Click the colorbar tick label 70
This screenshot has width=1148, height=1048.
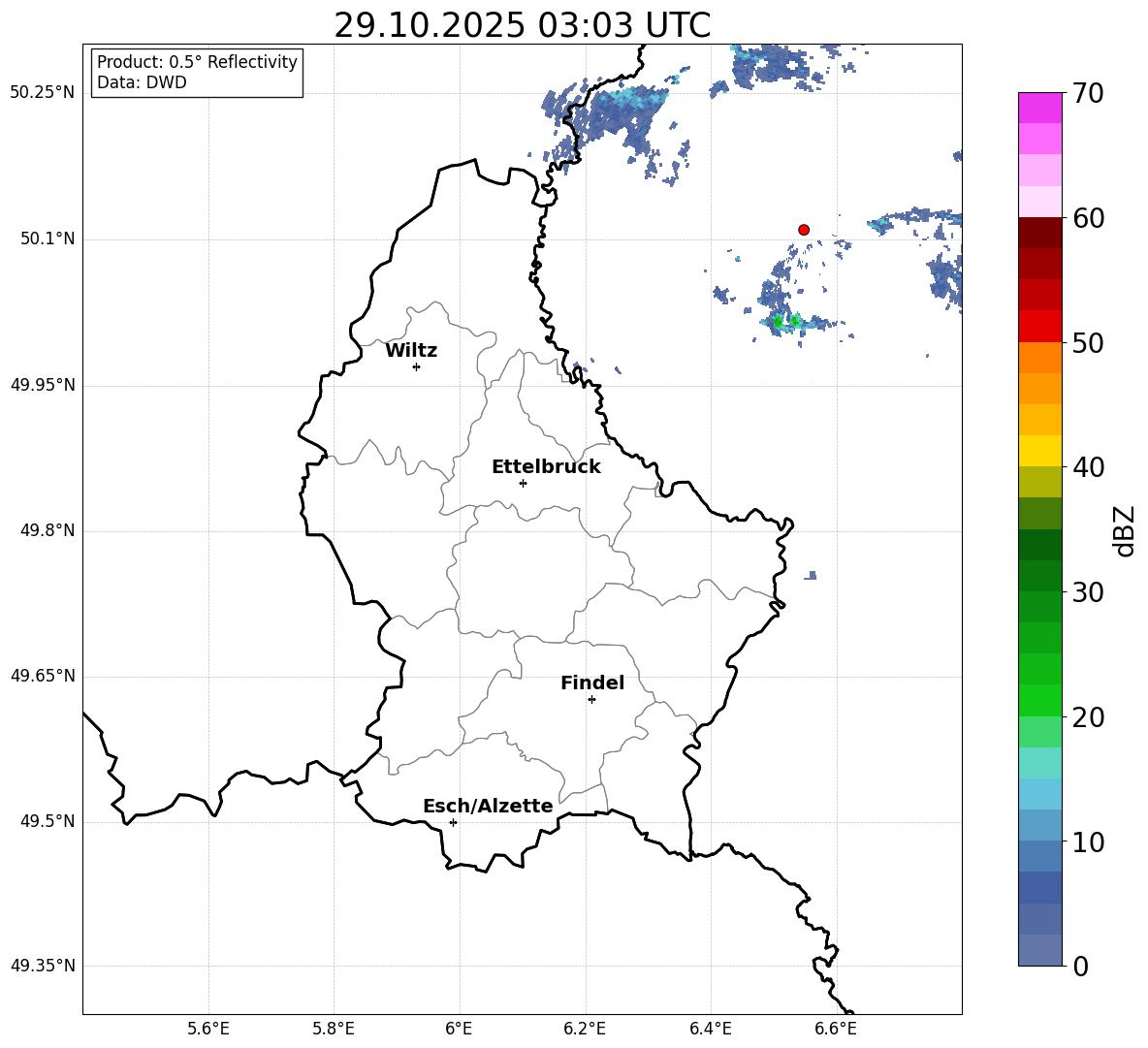tap(1088, 93)
